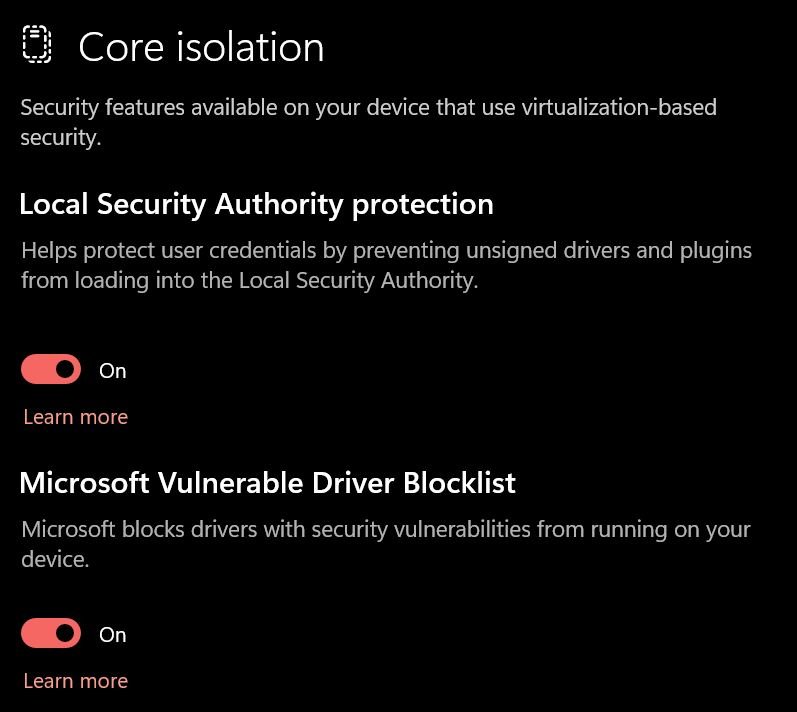Turn off Local Security Authority protection toggle
The height and width of the screenshot is (712, 797).
[x=51, y=369]
